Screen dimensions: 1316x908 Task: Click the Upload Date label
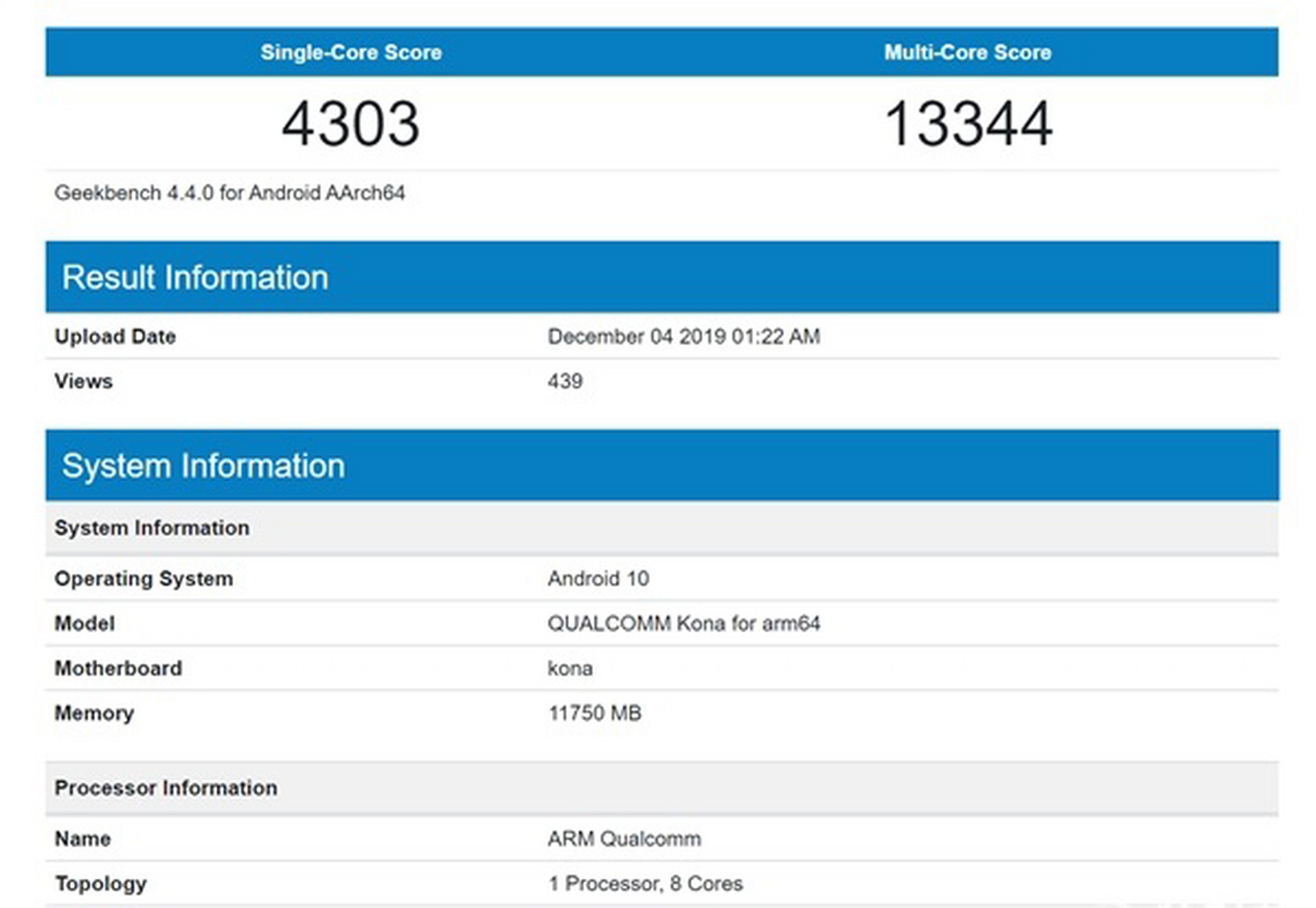(115, 336)
